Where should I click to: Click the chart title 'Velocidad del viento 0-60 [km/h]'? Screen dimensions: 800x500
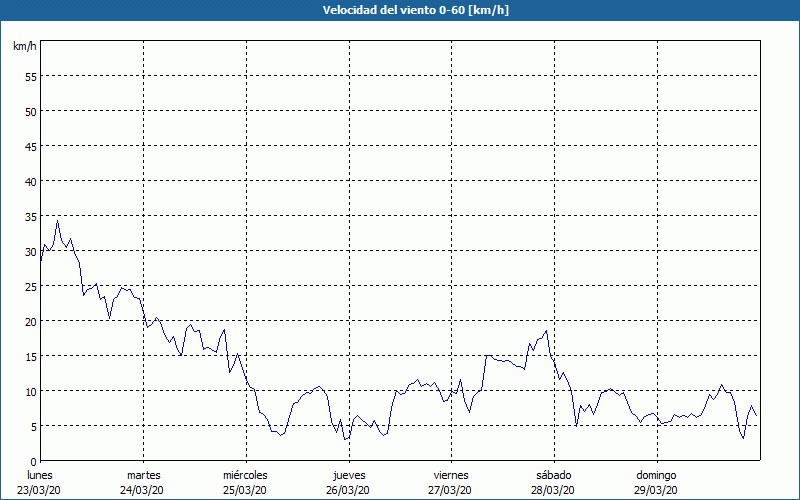416,10
